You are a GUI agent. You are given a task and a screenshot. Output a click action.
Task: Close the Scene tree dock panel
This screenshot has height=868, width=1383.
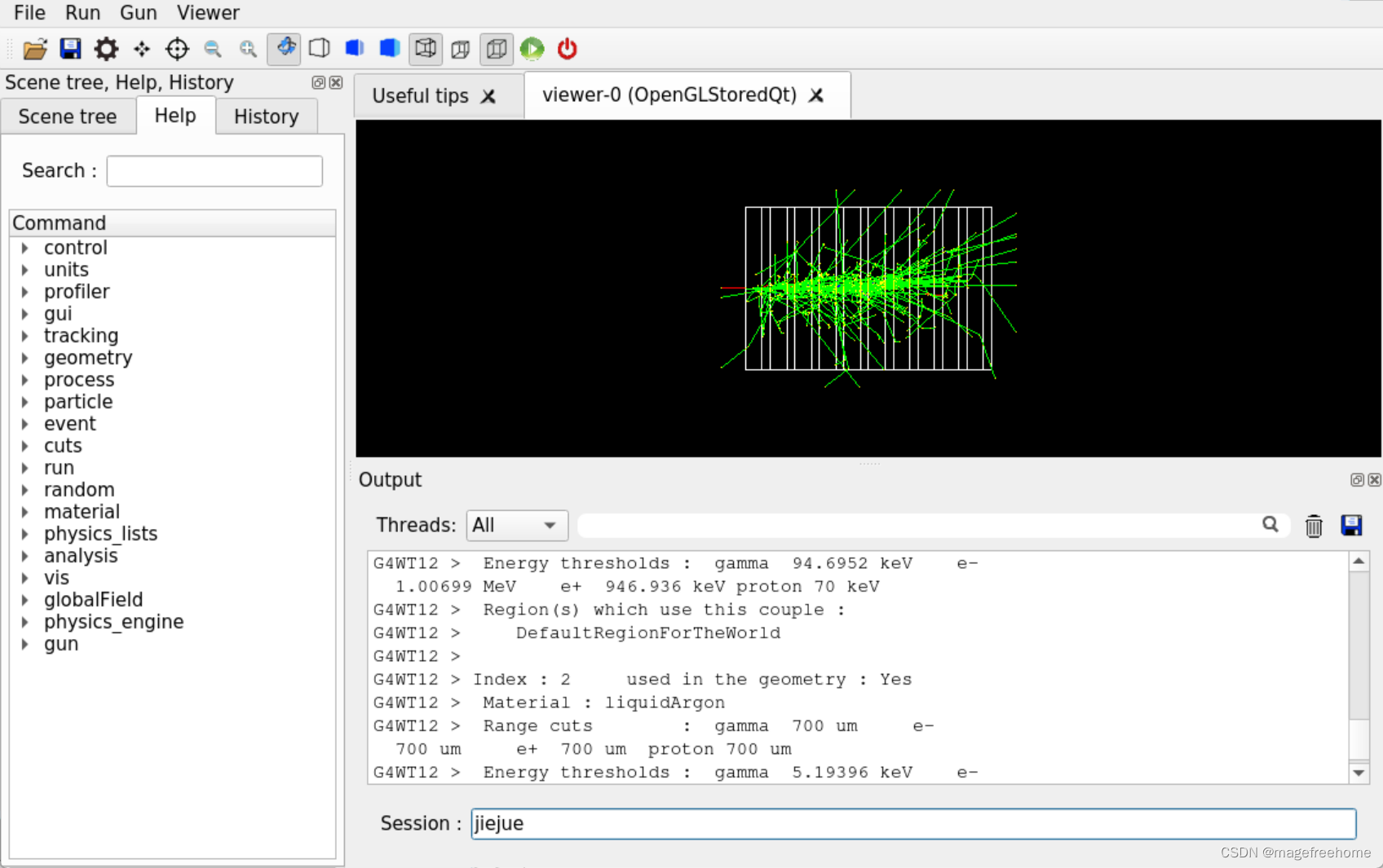coord(336,82)
